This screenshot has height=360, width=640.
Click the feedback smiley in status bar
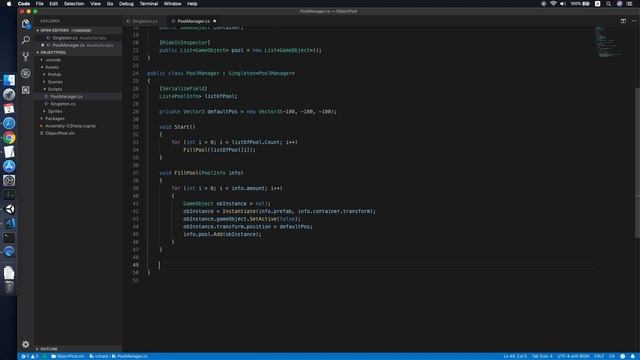(622, 356)
